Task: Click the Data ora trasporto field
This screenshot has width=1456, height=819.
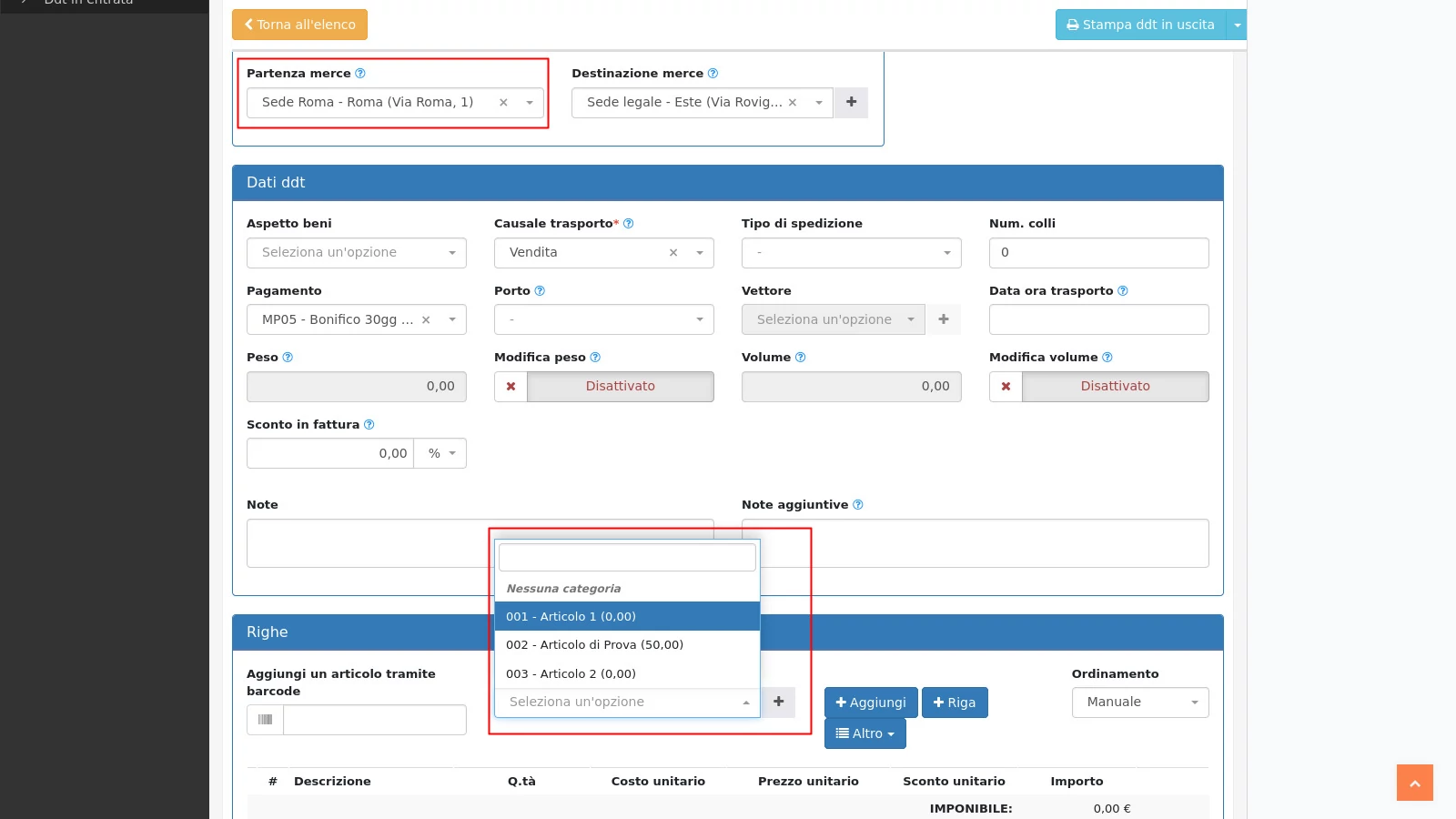Action: coord(1099,320)
